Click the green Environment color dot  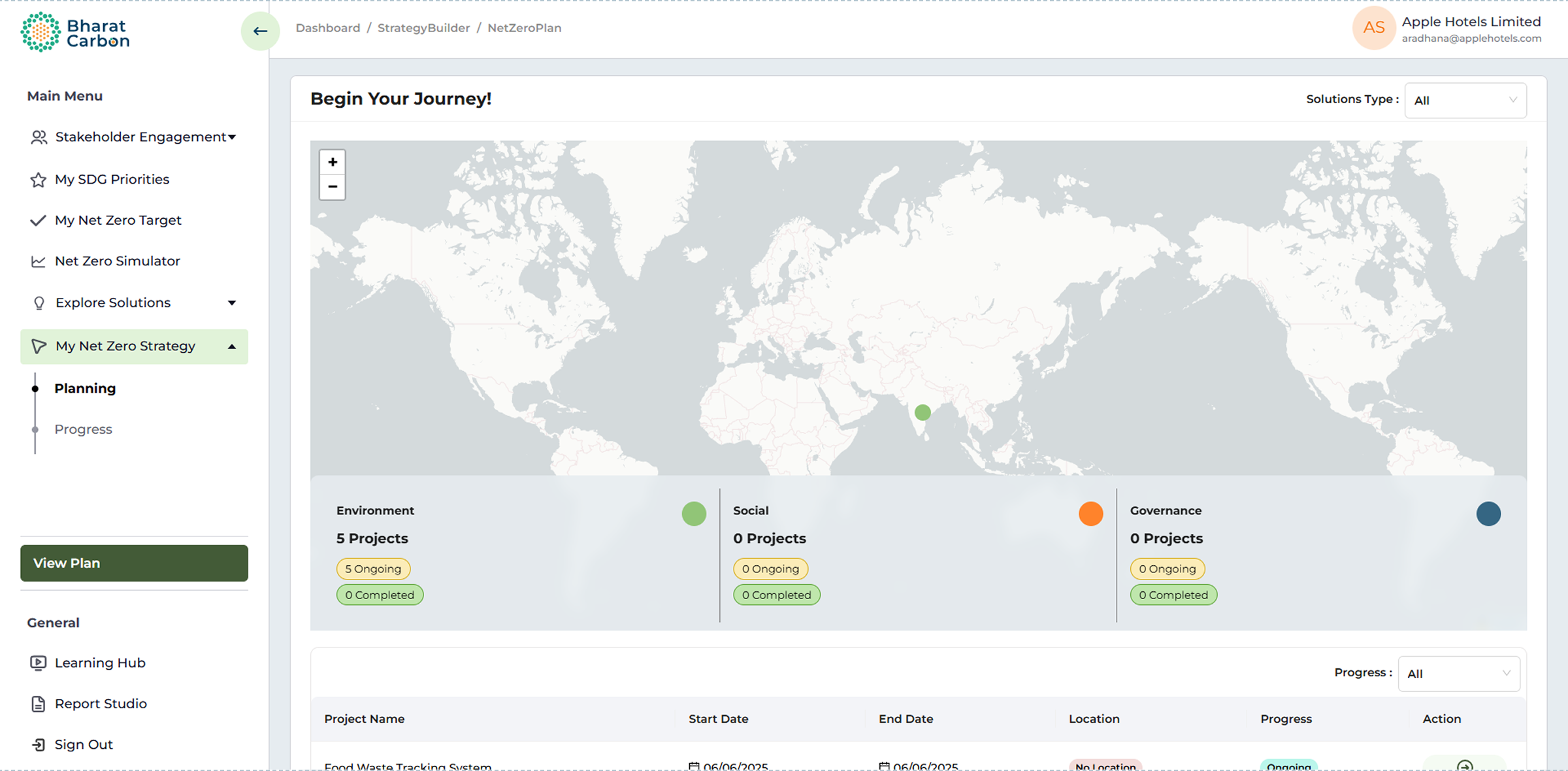[694, 514]
